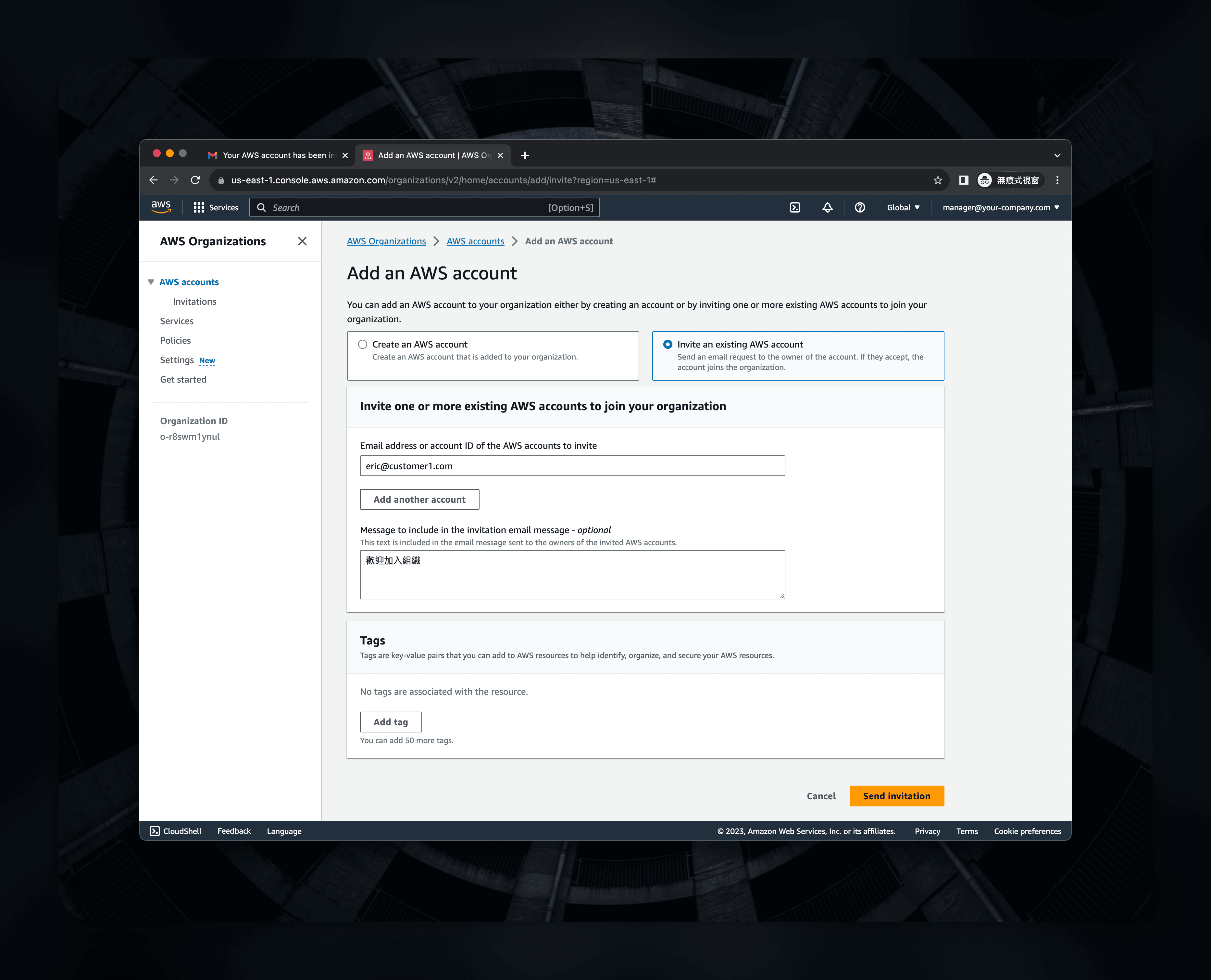
Task: Open Get started in the sidebar
Action: [x=183, y=379]
